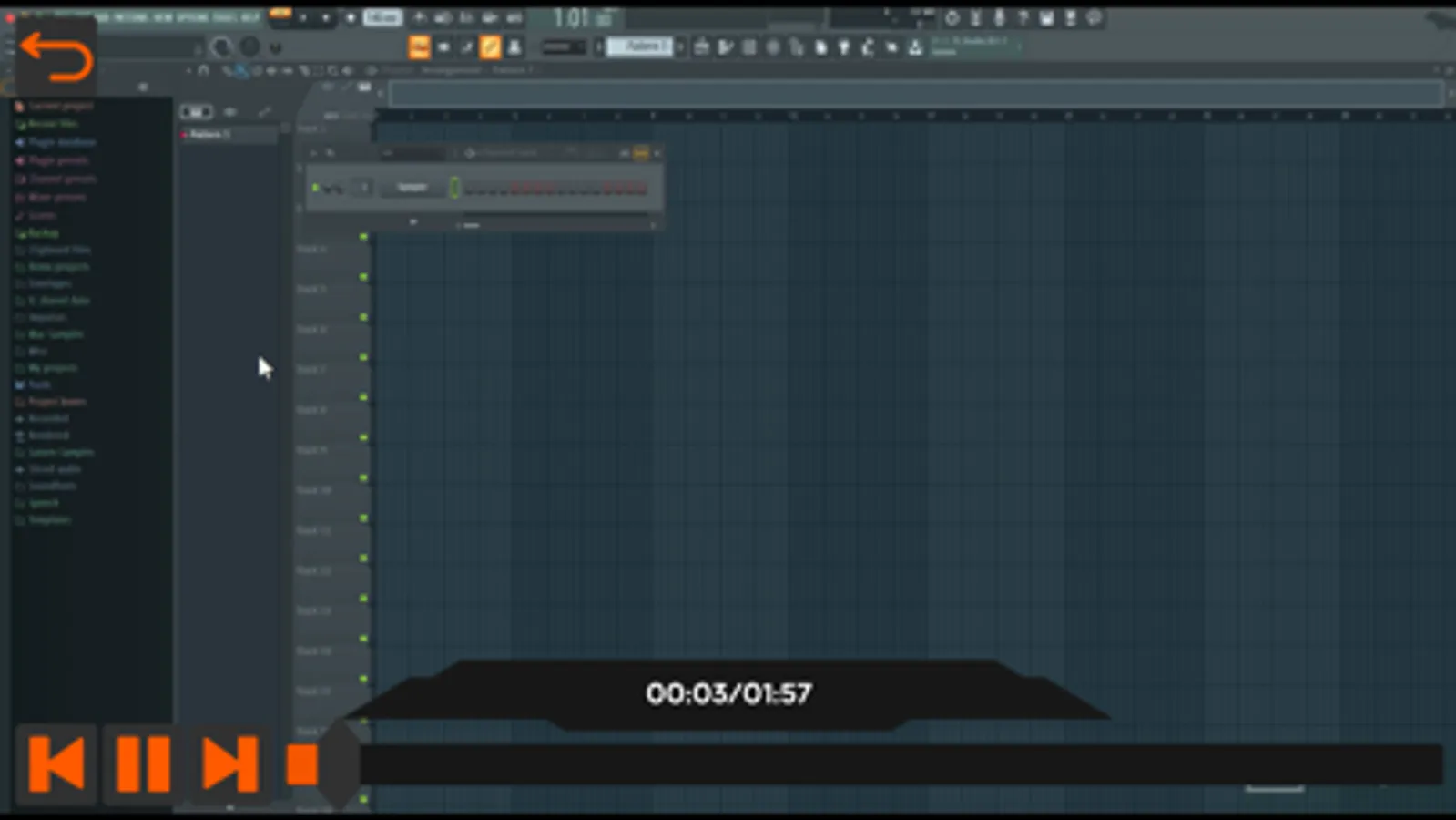Adjust the master pitch knob
Screen dimensions: 1456x820
point(249,46)
